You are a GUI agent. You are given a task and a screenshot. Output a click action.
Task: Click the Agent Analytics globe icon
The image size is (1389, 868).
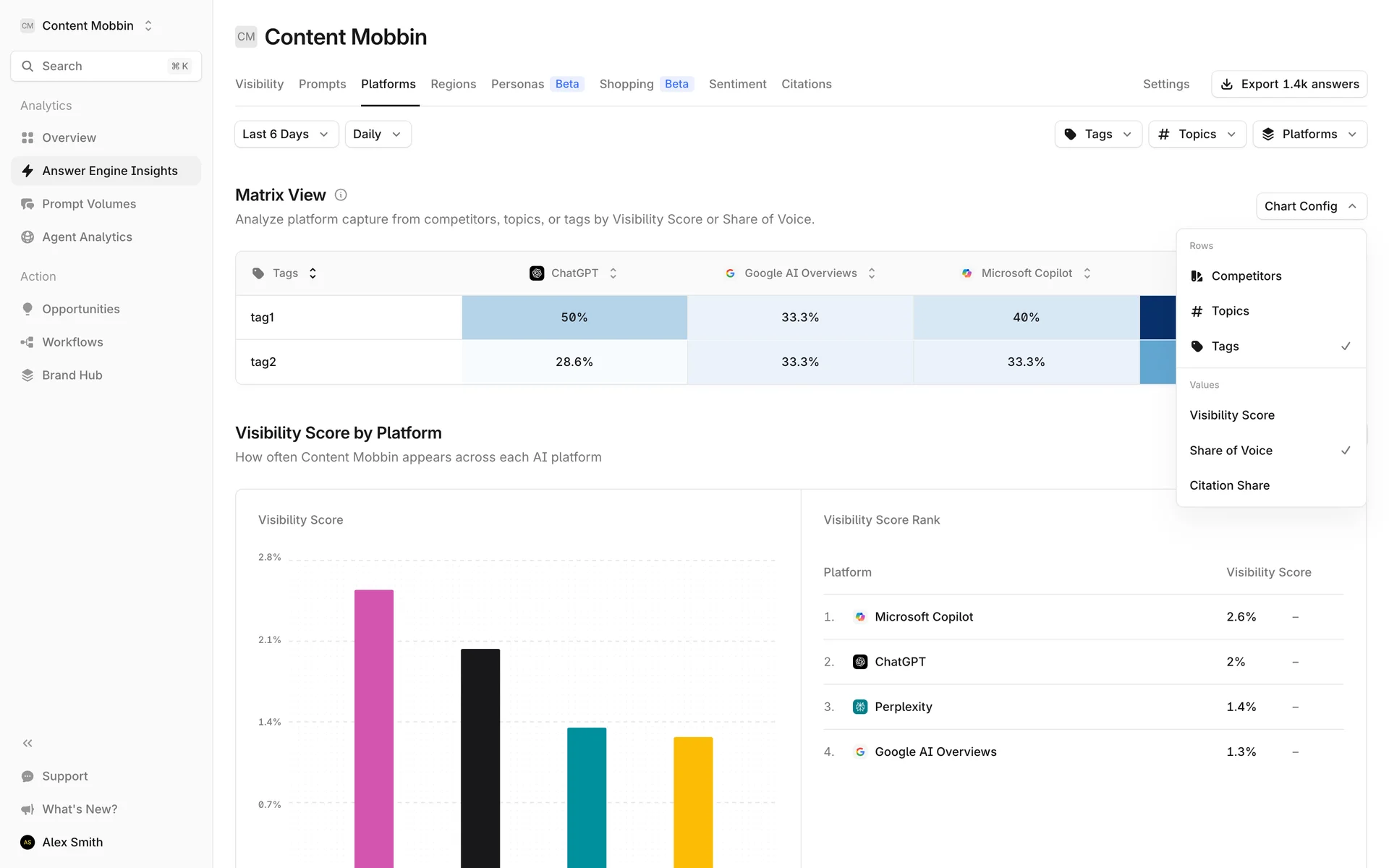pyautogui.click(x=27, y=237)
